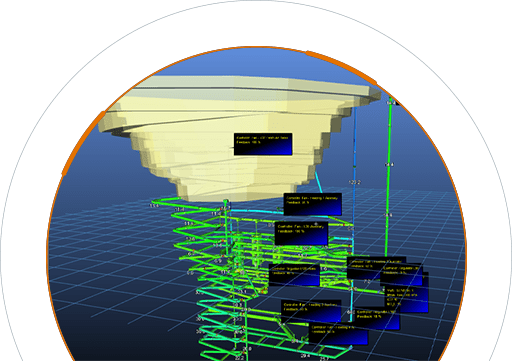The width and height of the screenshot is (512, 361).
Task: Select the Controller Fan label over the open pit
Action: [263, 144]
